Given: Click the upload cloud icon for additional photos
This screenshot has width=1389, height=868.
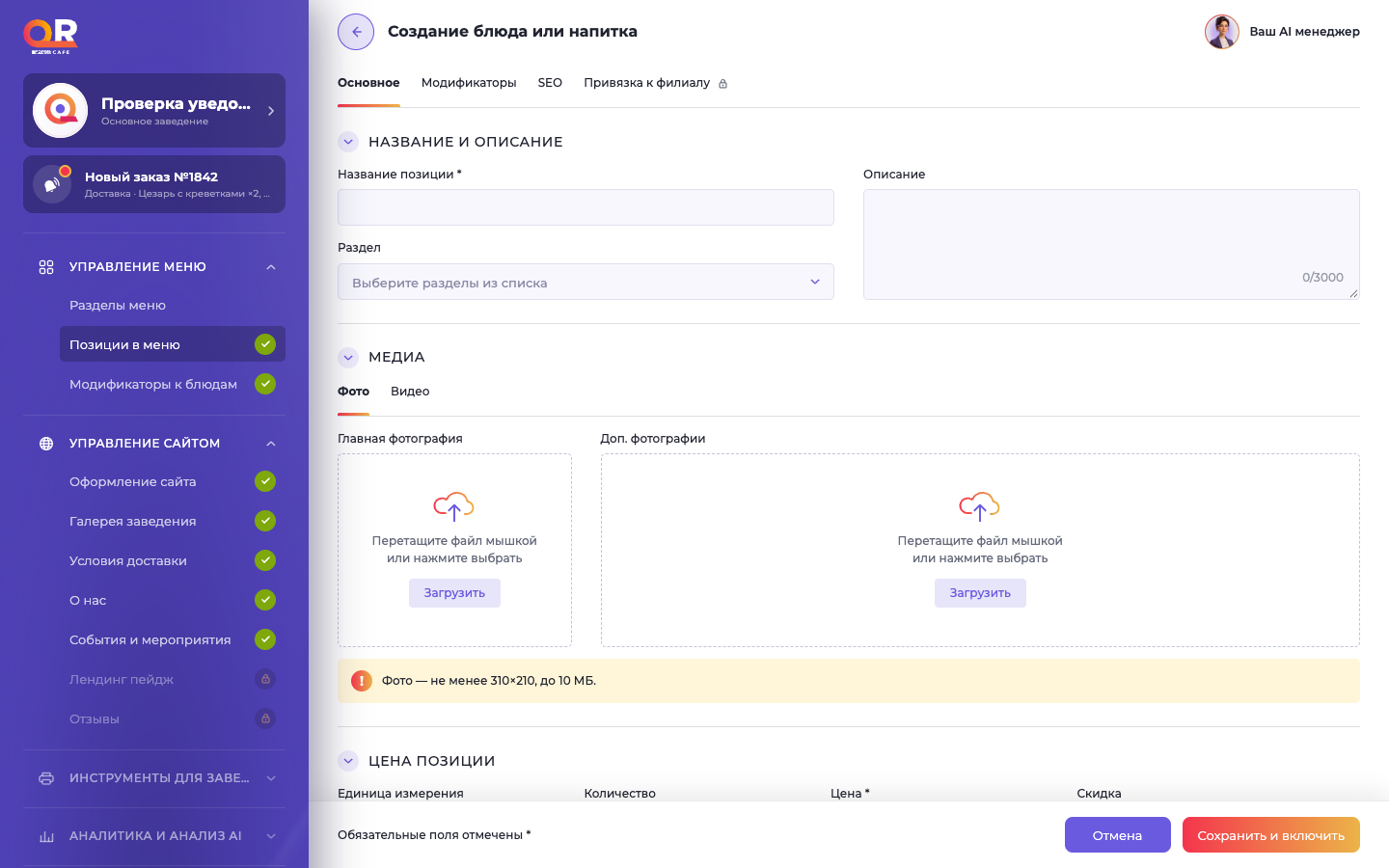Looking at the screenshot, I should pyautogui.click(x=980, y=506).
